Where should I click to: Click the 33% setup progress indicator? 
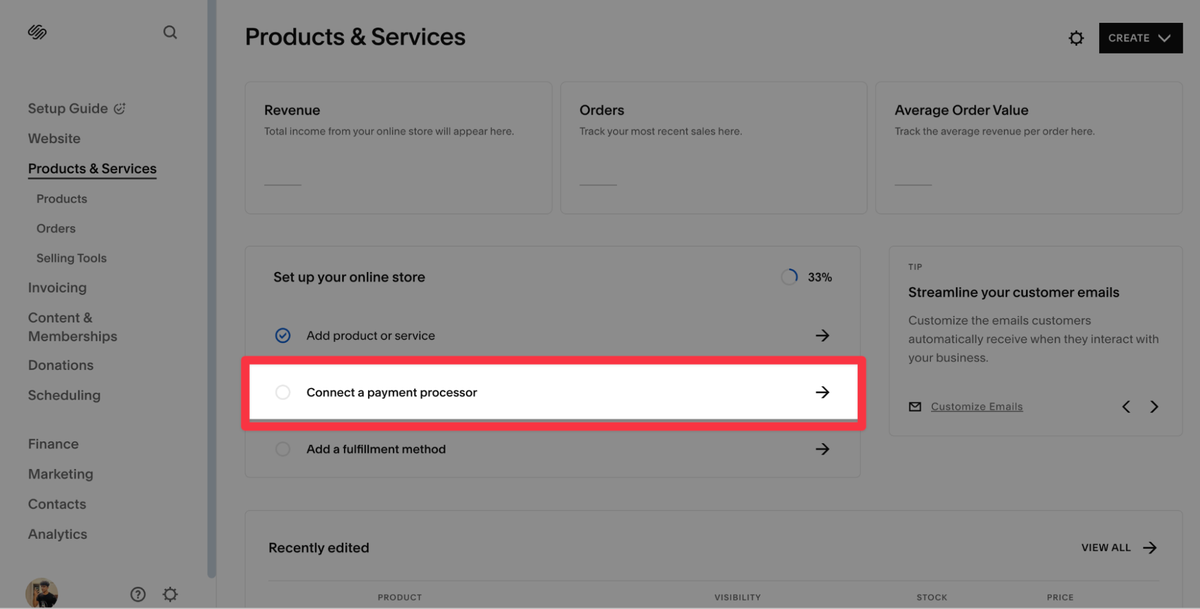806,276
